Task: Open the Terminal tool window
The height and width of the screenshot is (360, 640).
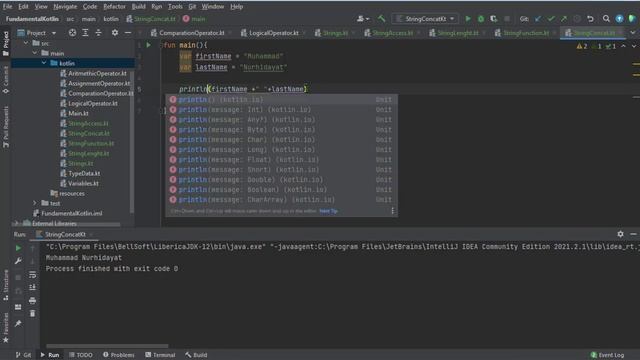Action: tap(160, 355)
